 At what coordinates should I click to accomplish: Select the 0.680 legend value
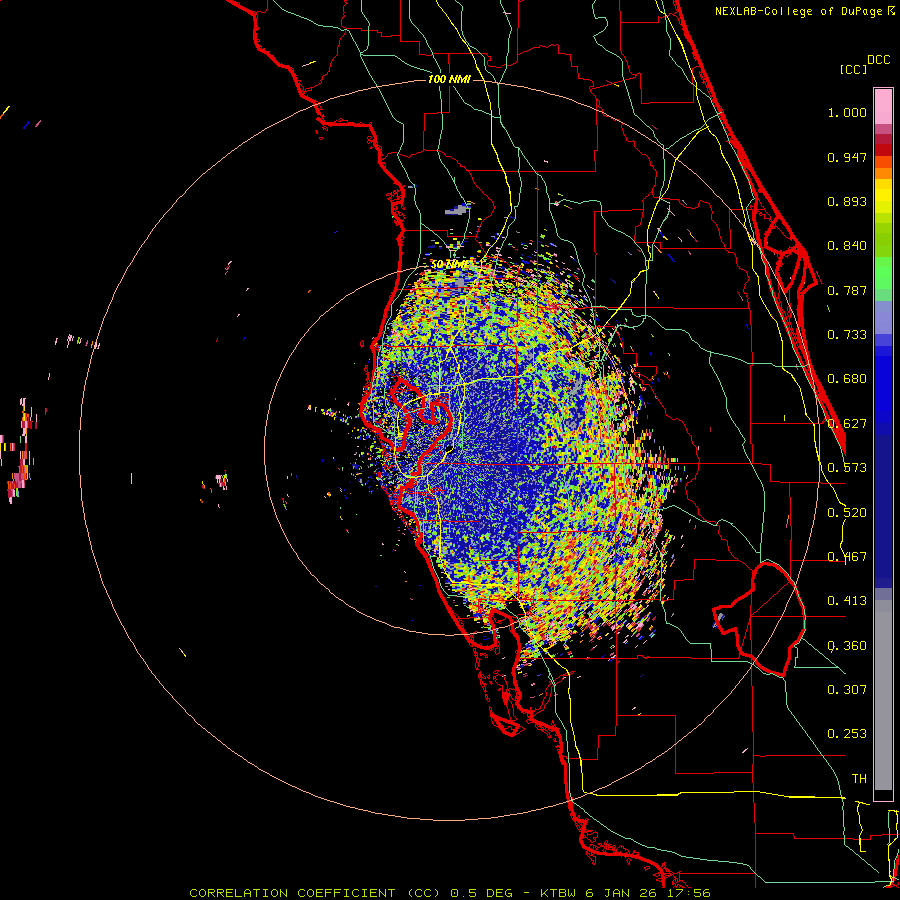pyautogui.click(x=847, y=379)
